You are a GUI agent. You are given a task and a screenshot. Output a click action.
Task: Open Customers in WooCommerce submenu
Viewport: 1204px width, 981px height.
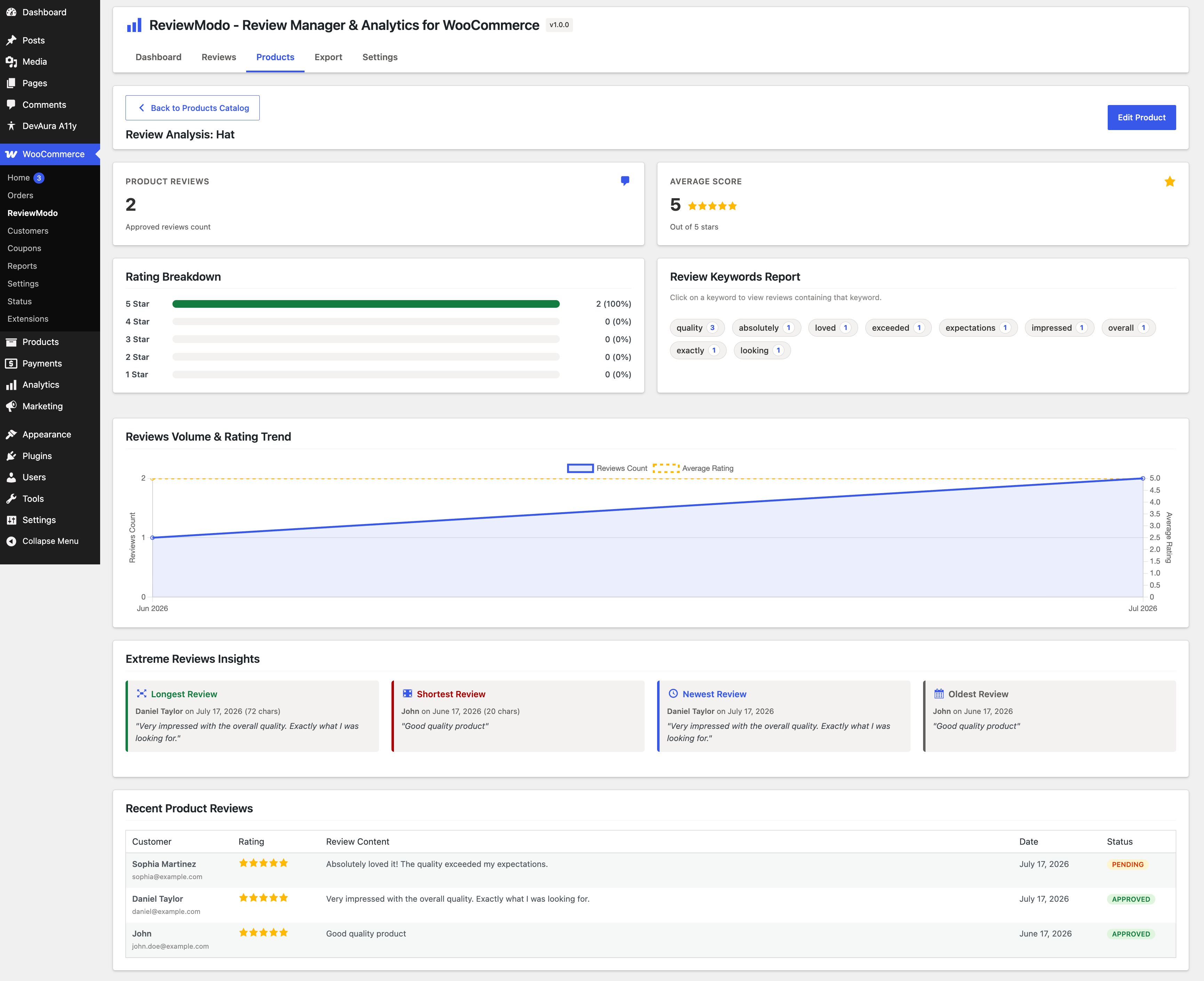(28, 231)
